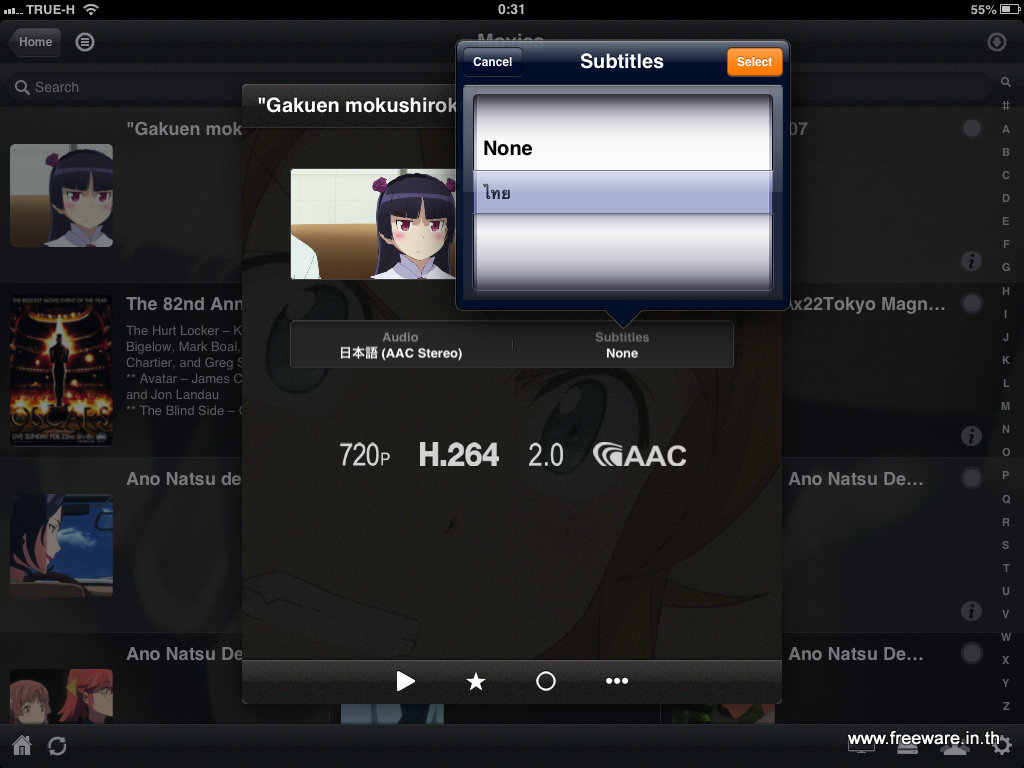Toggle watched circle on top-right 07 row
1024x768 pixels.
coord(972,128)
